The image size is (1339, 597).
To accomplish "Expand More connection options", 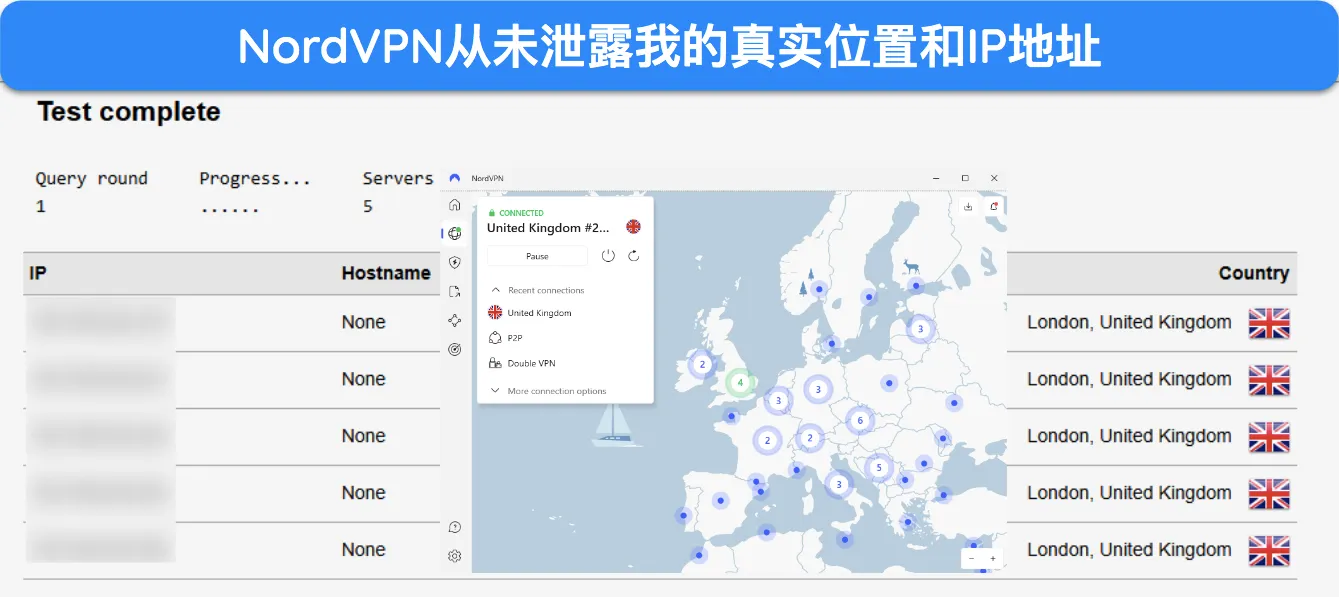I will click(548, 391).
